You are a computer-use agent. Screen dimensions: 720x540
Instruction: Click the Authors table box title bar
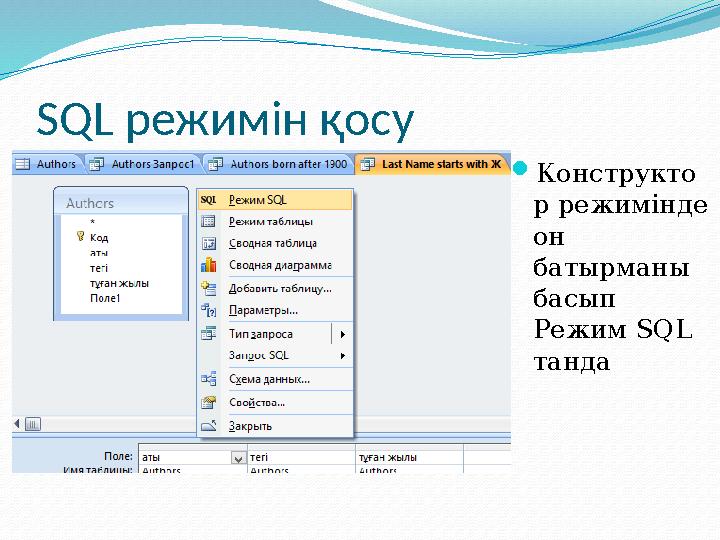pyautogui.click(x=121, y=202)
